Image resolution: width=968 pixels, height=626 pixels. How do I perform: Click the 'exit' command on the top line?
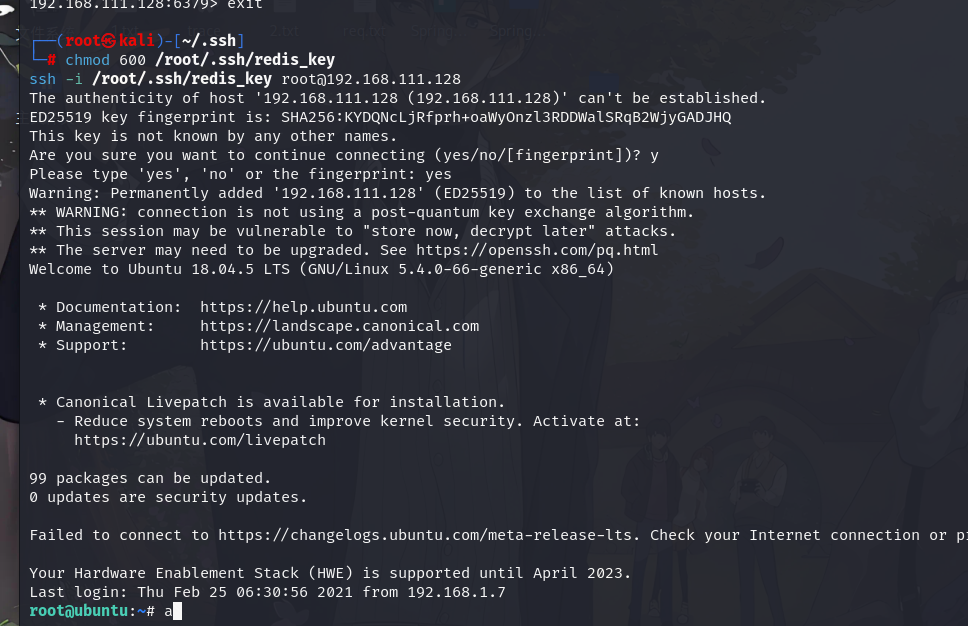tap(244, 4)
